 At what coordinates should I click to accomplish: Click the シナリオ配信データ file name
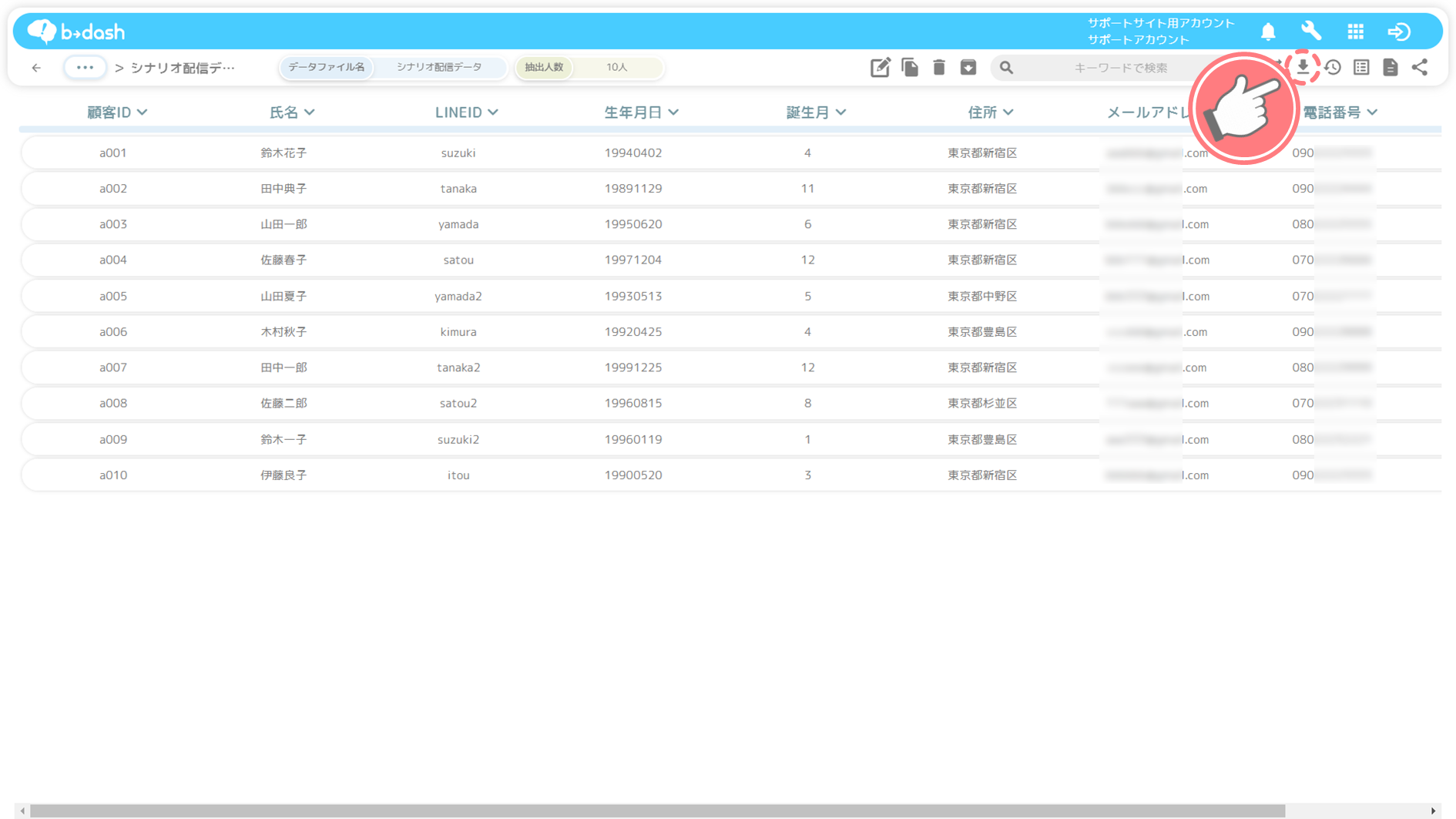439,67
